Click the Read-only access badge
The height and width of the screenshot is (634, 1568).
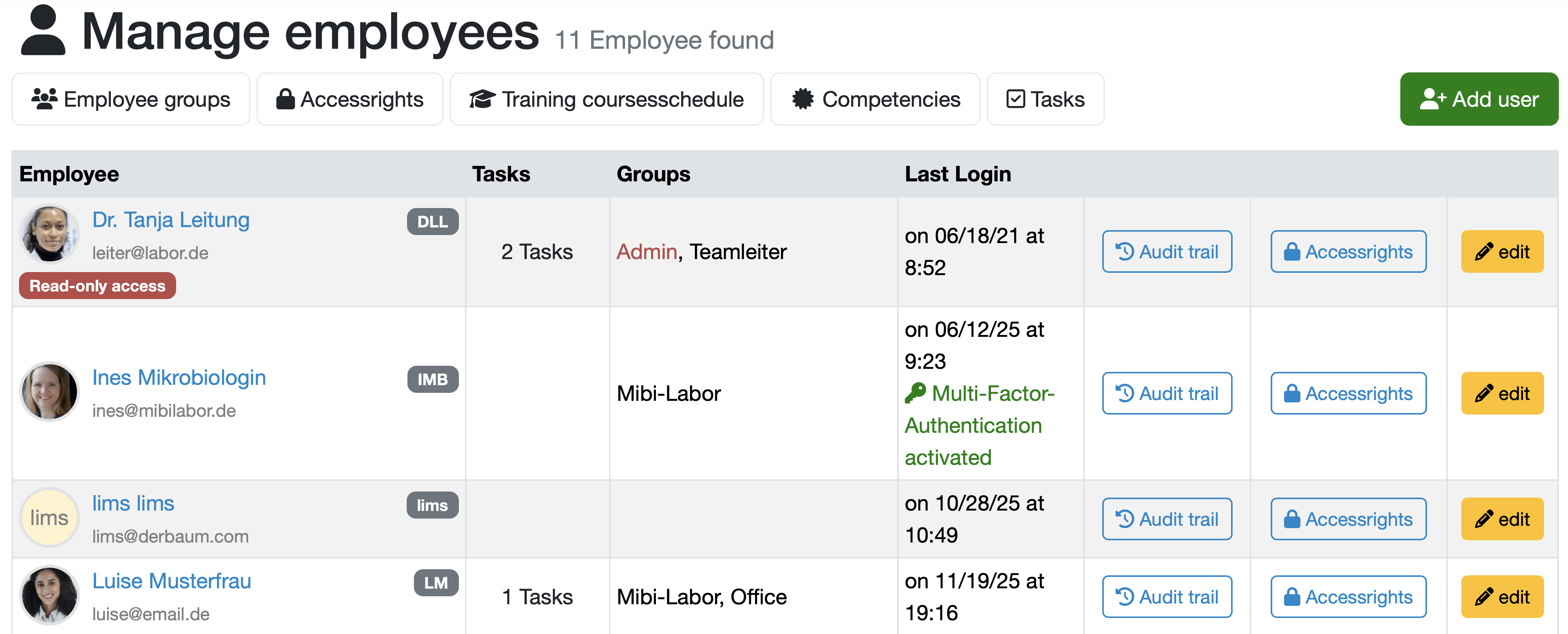pyautogui.click(x=98, y=286)
